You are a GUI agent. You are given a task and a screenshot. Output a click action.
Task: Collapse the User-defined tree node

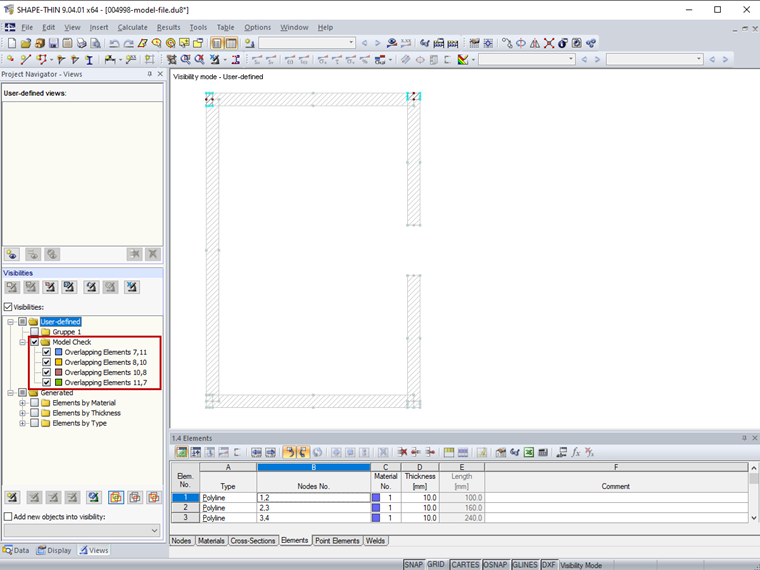10,322
